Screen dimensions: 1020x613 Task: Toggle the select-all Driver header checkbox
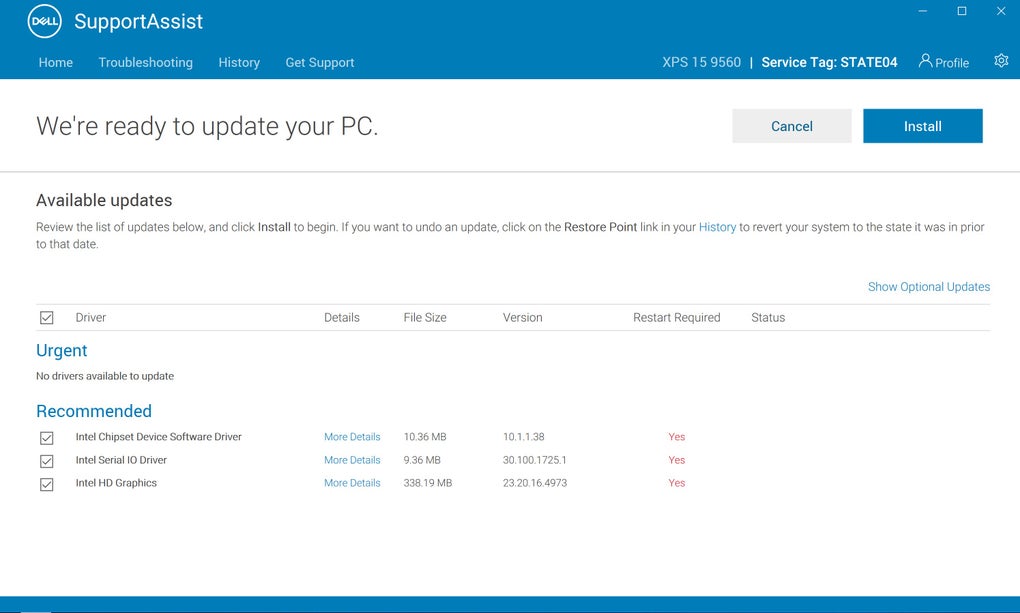coord(47,318)
